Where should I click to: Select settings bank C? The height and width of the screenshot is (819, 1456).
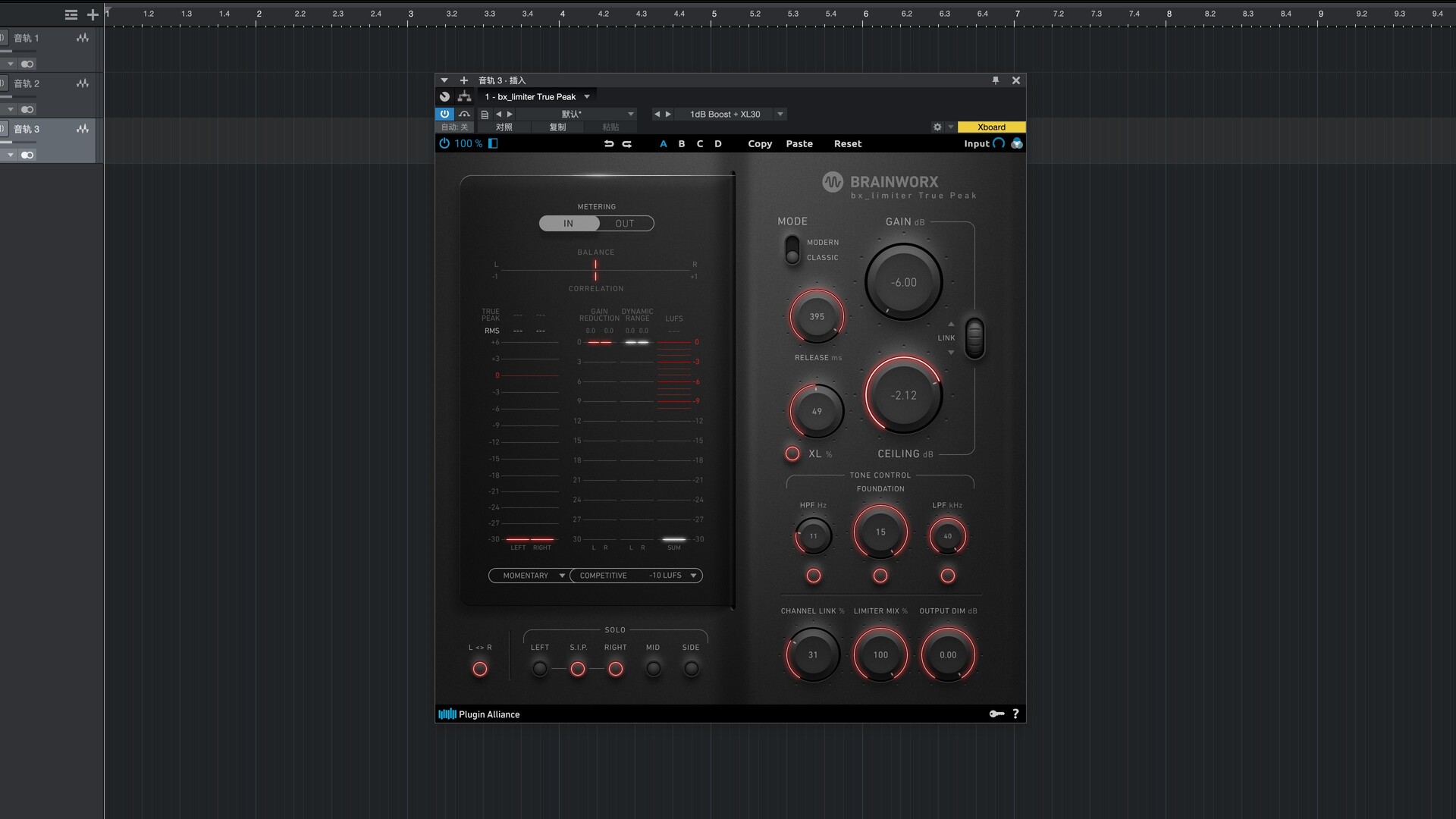(x=700, y=143)
